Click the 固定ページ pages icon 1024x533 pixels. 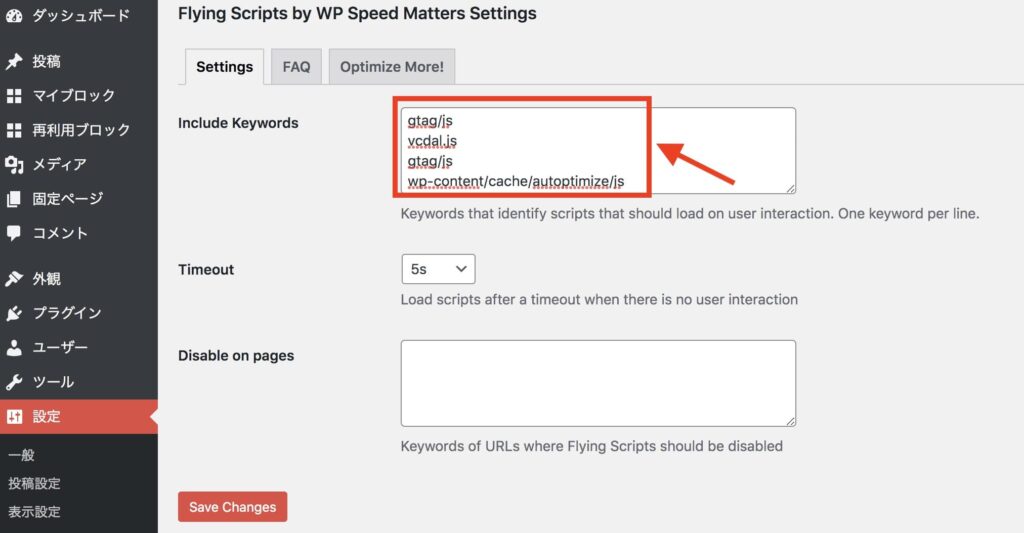click(14, 199)
